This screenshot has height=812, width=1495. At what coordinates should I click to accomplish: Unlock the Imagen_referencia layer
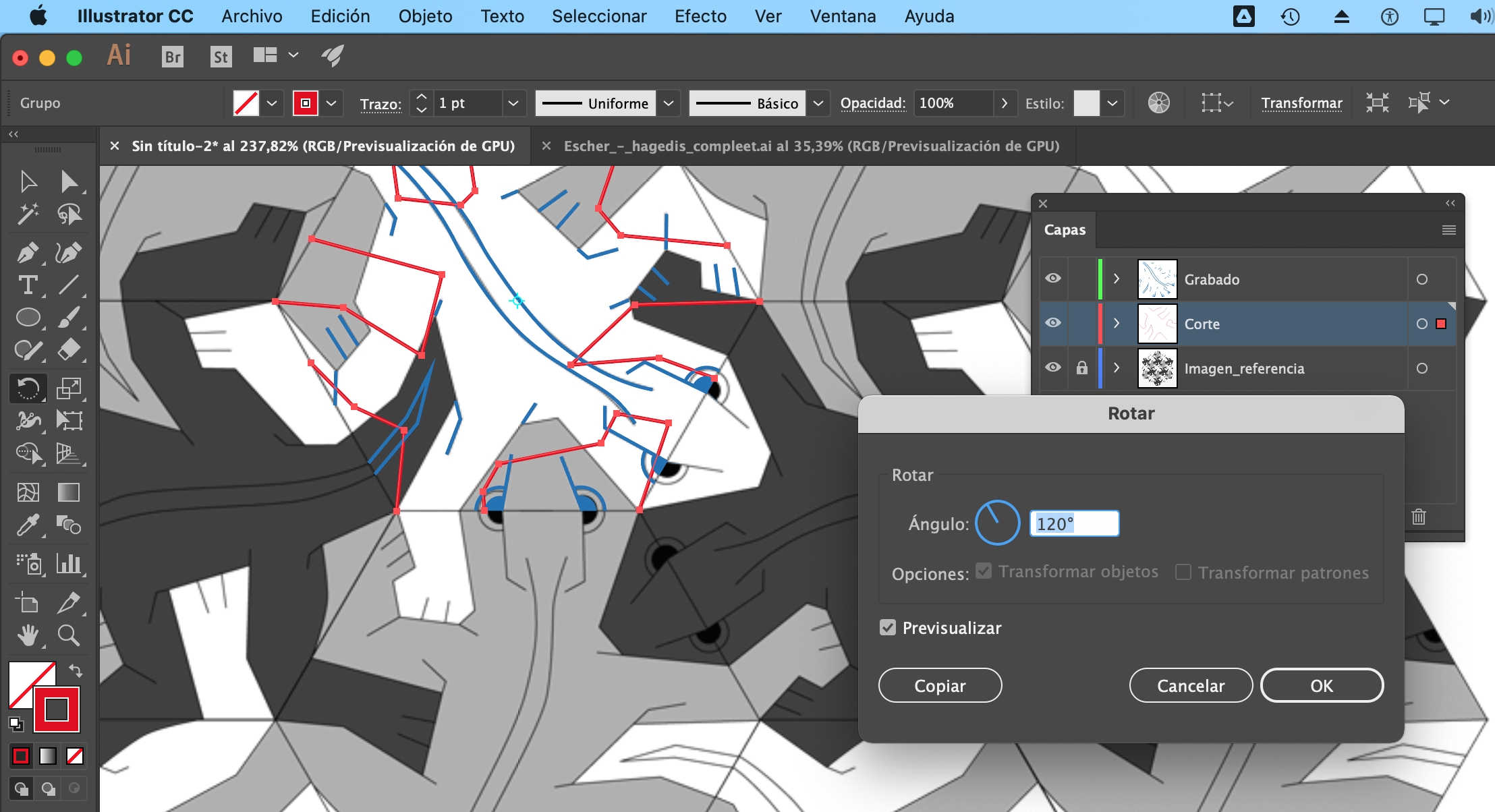[x=1082, y=368]
